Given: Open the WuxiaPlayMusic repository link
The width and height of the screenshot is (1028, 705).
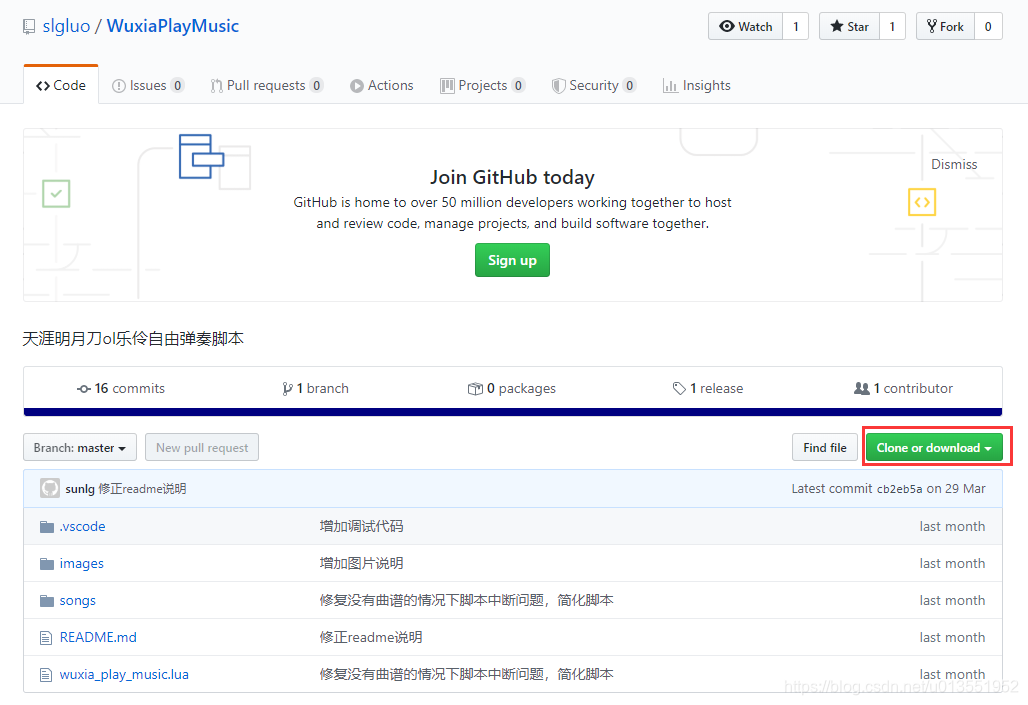Looking at the screenshot, I should pos(172,26).
